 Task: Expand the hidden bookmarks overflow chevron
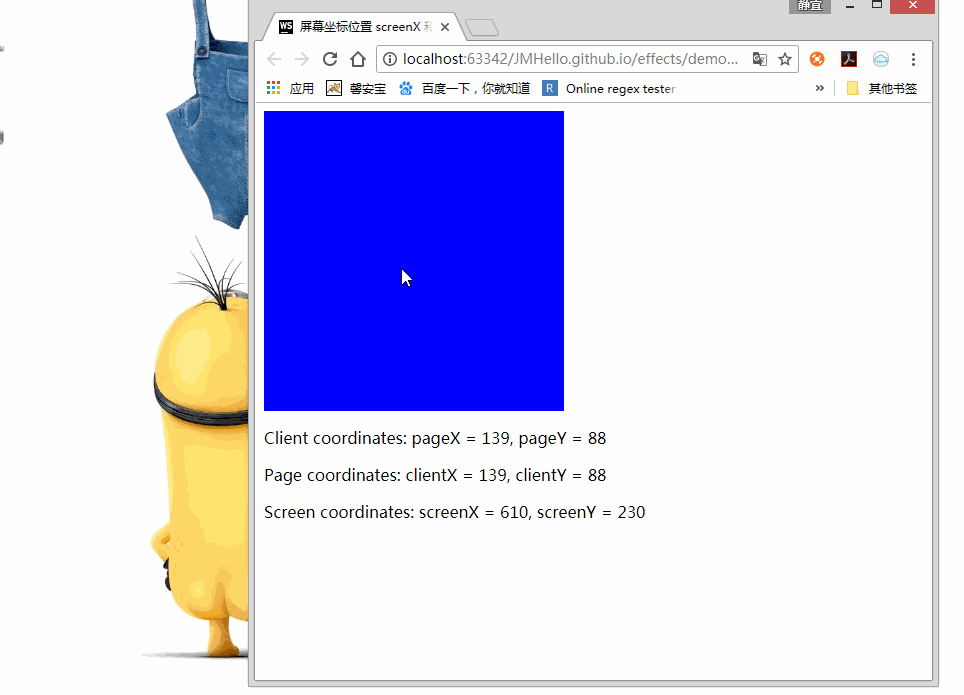820,88
